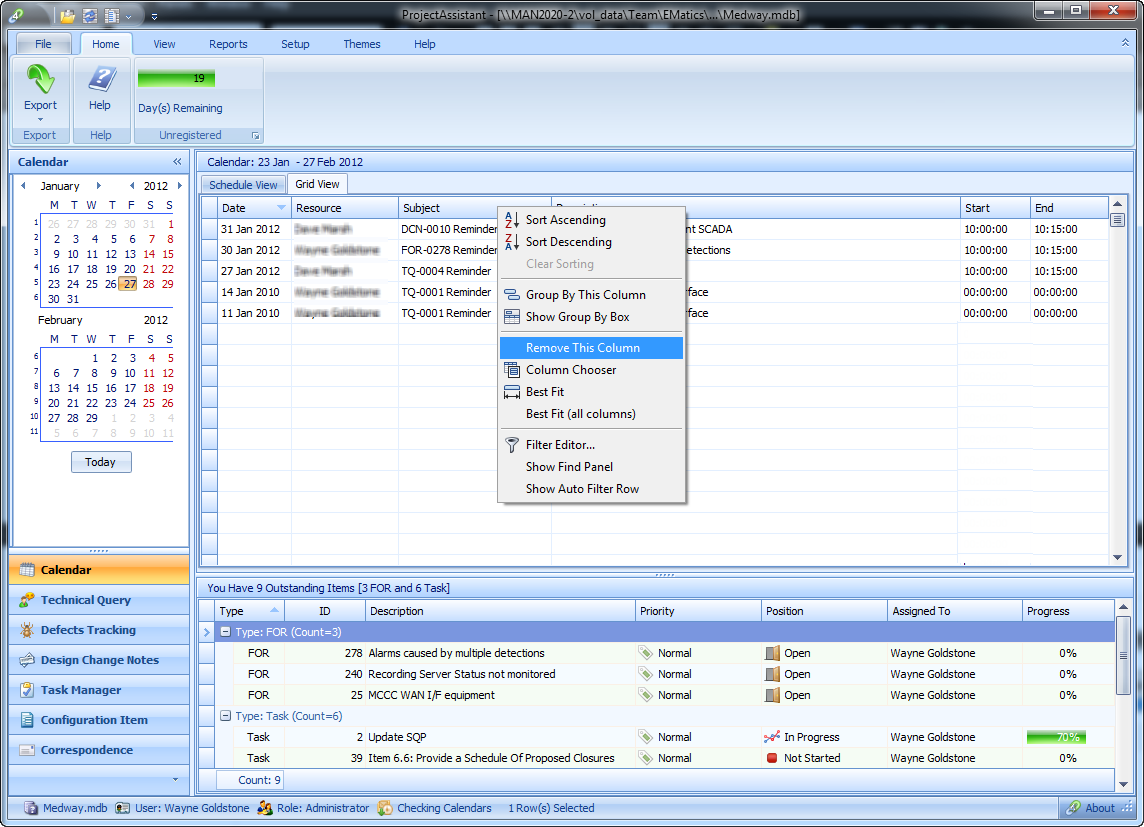The width and height of the screenshot is (1144, 827).
Task: Click the Column Chooser icon
Action: click(x=512, y=370)
